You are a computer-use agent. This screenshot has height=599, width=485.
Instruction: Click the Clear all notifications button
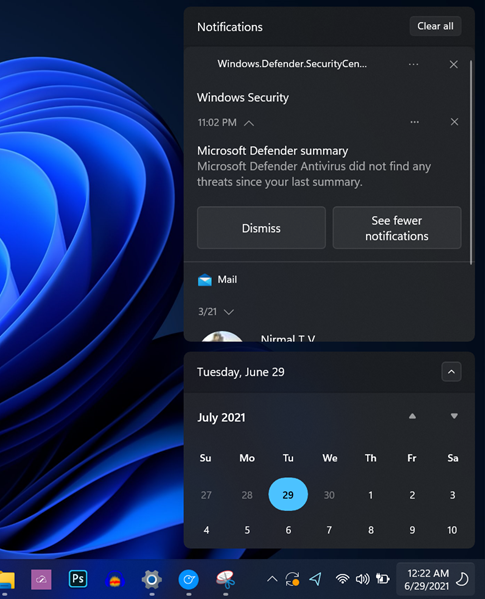click(x=435, y=26)
